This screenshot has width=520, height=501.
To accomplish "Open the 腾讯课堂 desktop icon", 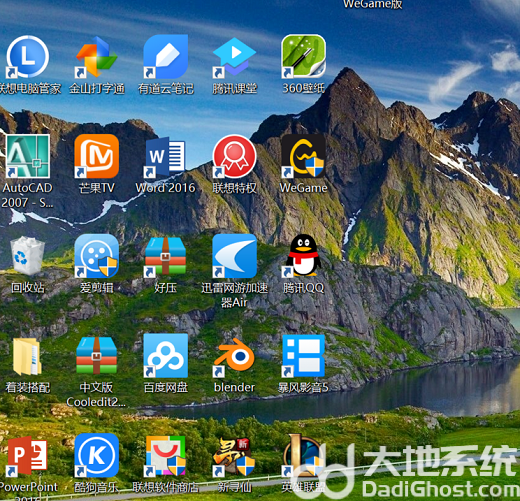I will (x=235, y=57).
